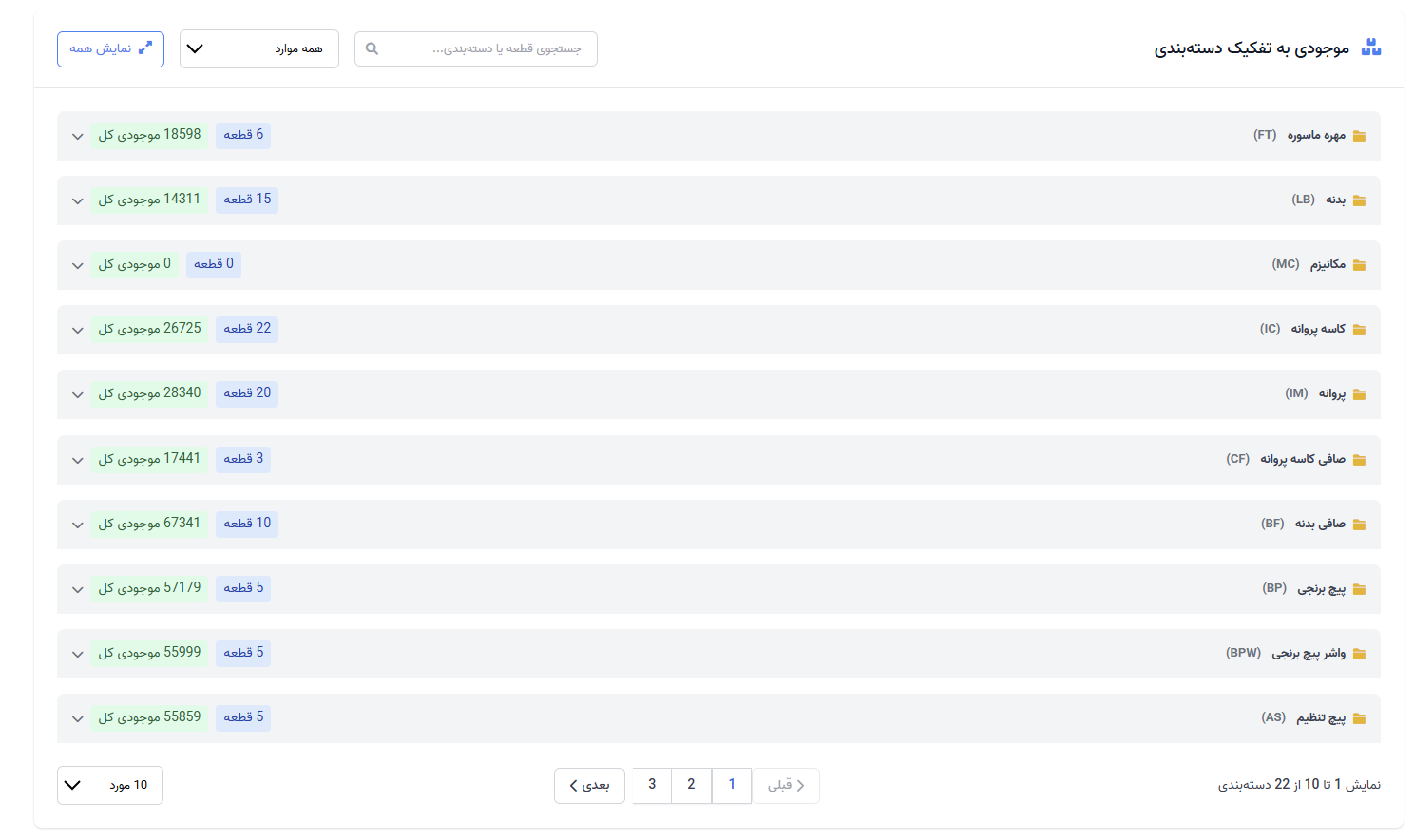1414x840 pixels.
Task: Expand the صافی بدنه (BF) row chevron
Action: coord(78,525)
